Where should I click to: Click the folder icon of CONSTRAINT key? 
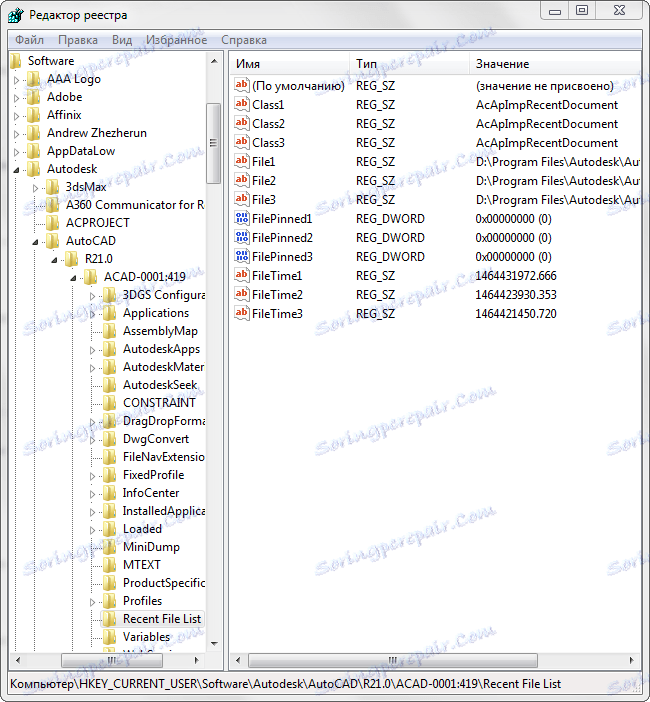click(x=110, y=402)
